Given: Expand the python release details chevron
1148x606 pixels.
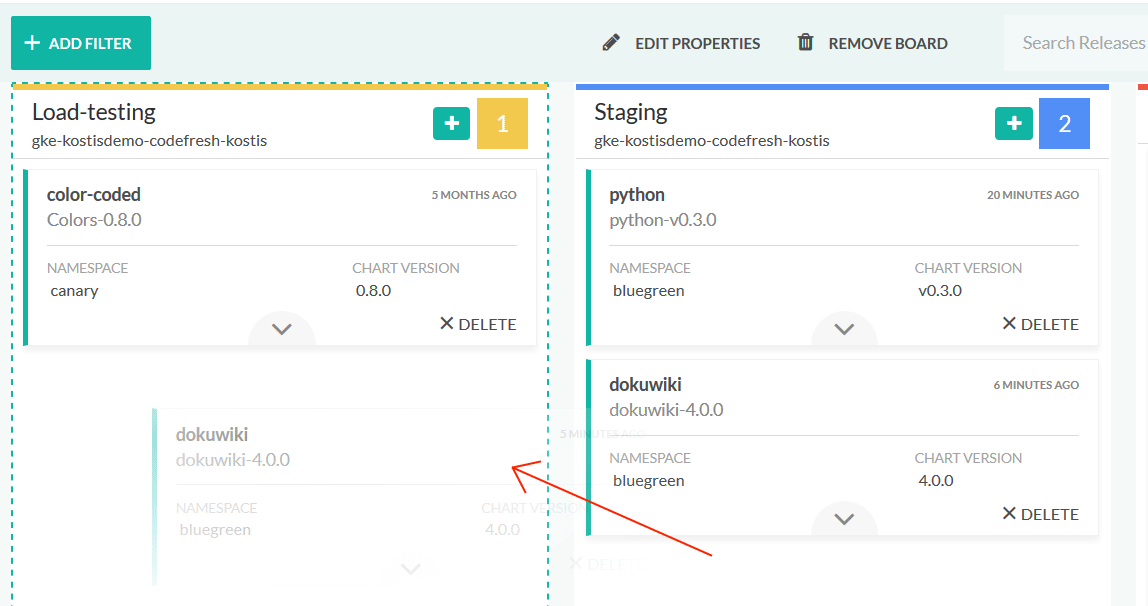Looking at the screenshot, I should click(844, 329).
